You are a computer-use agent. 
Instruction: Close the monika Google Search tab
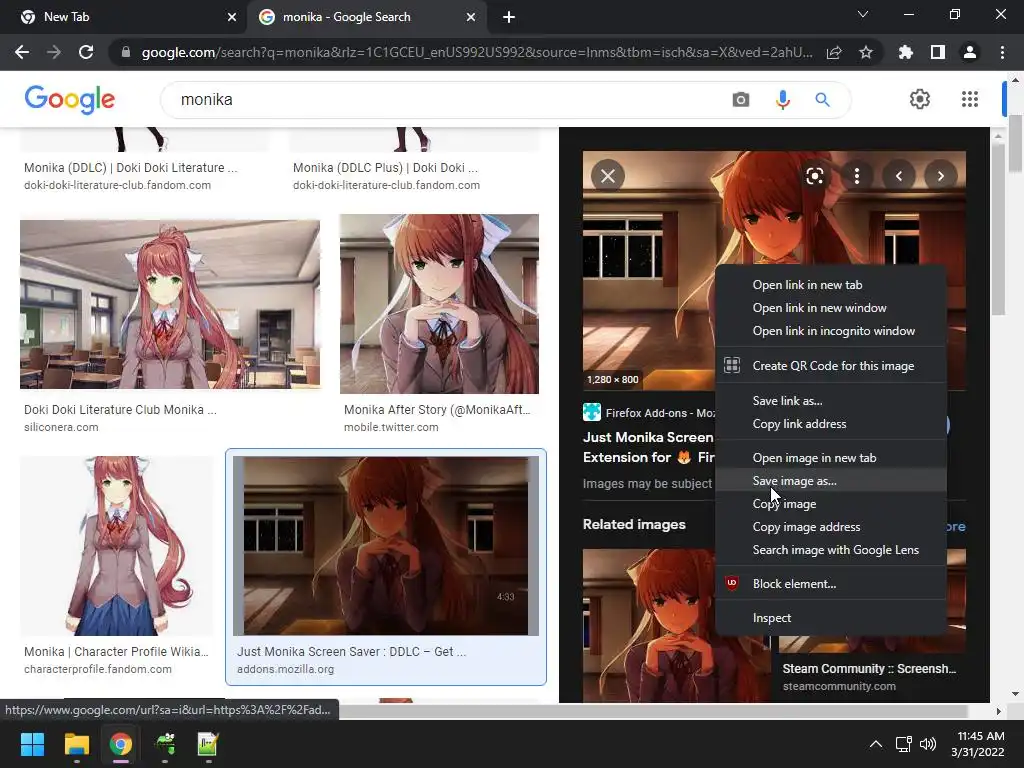tap(471, 17)
